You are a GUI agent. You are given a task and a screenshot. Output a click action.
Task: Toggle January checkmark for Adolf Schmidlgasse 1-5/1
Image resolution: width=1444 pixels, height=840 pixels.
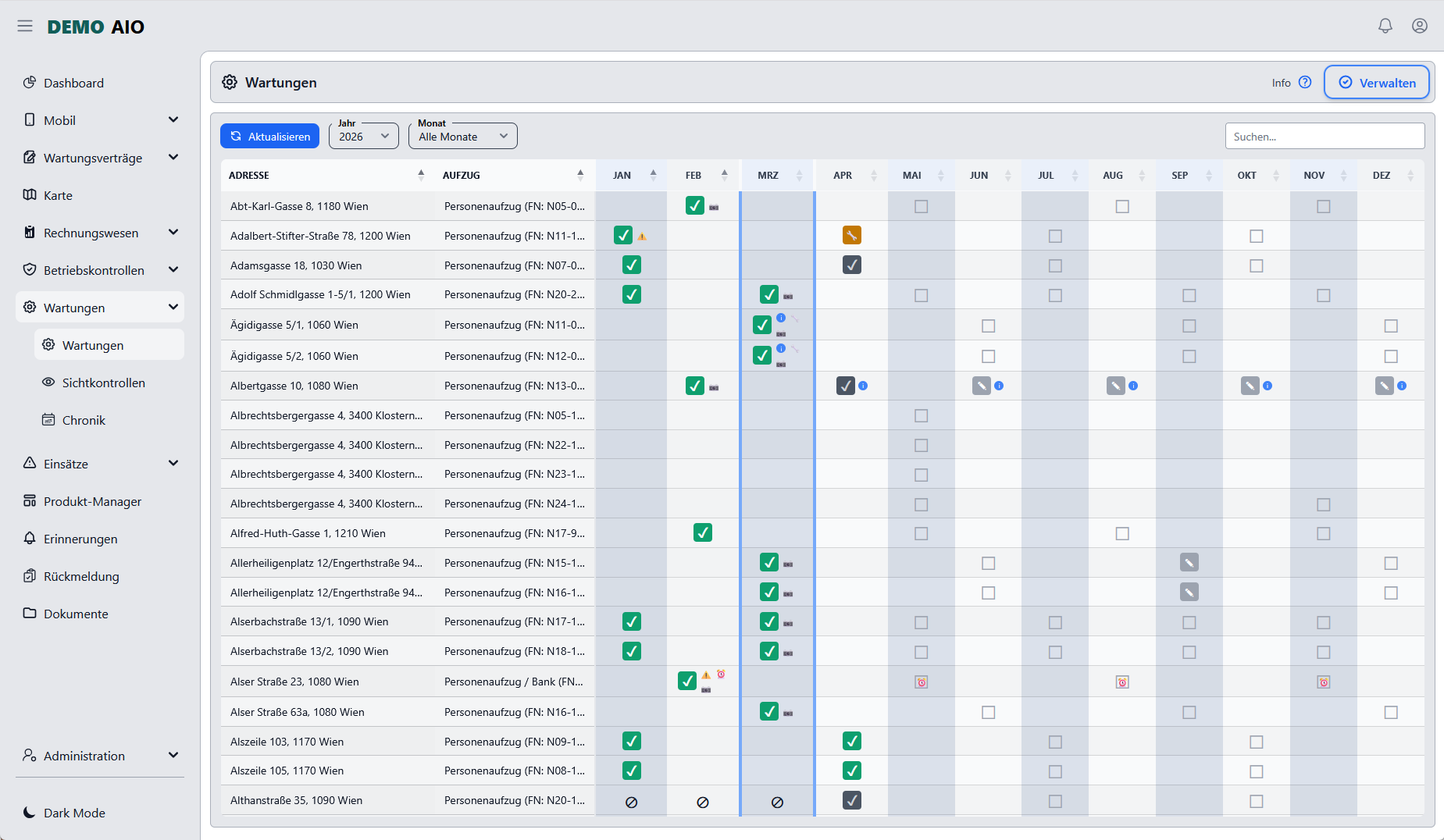tap(632, 294)
